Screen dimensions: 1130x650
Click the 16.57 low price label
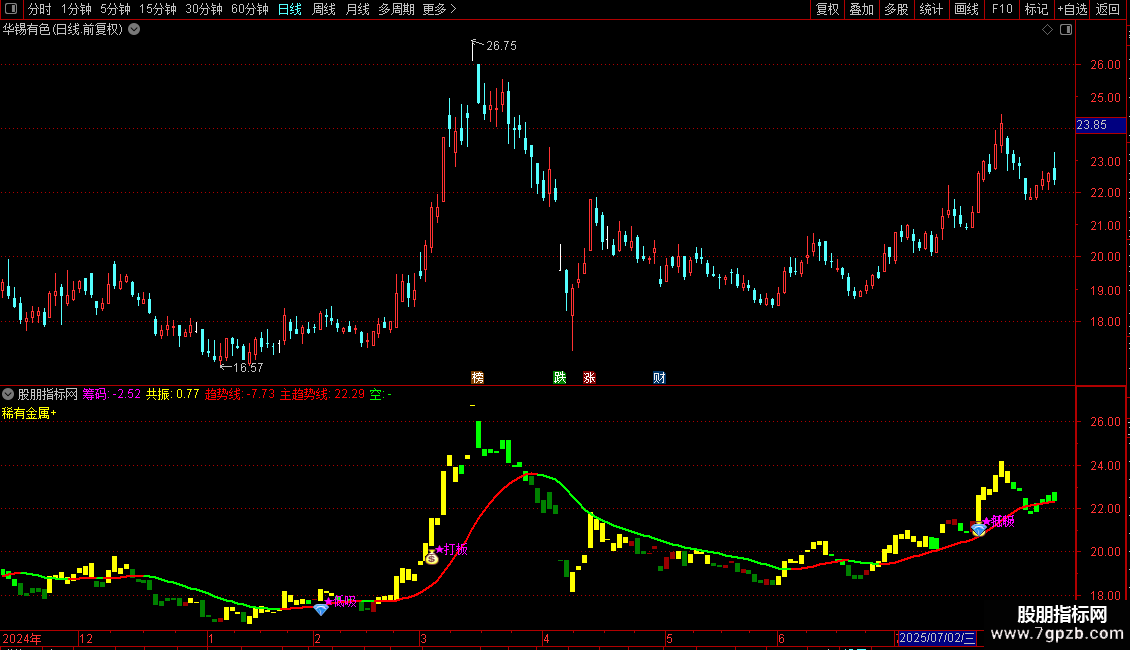pyautogui.click(x=248, y=368)
